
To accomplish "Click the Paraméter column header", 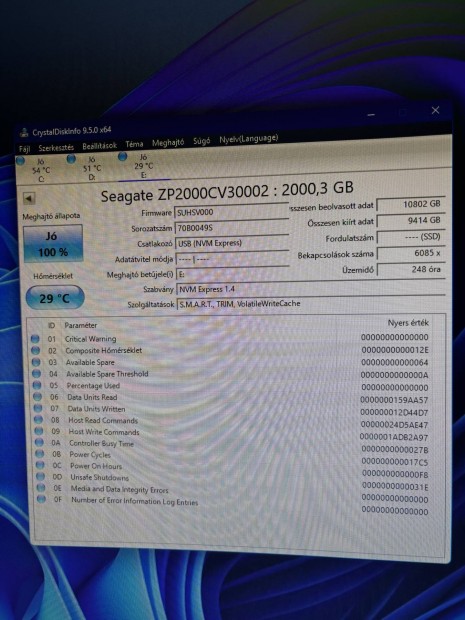I will tap(81, 325).
